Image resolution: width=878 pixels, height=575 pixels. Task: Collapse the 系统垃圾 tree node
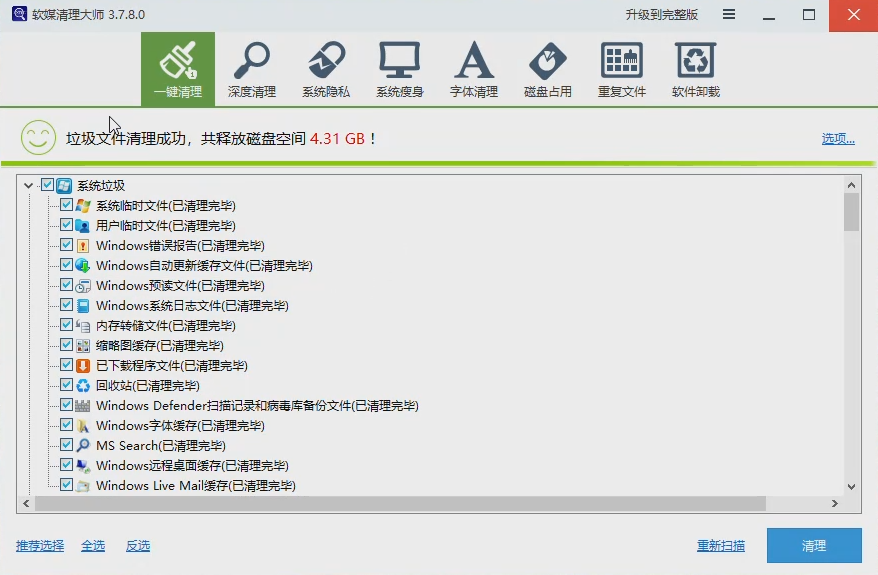pyautogui.click(x=27, y=185)
